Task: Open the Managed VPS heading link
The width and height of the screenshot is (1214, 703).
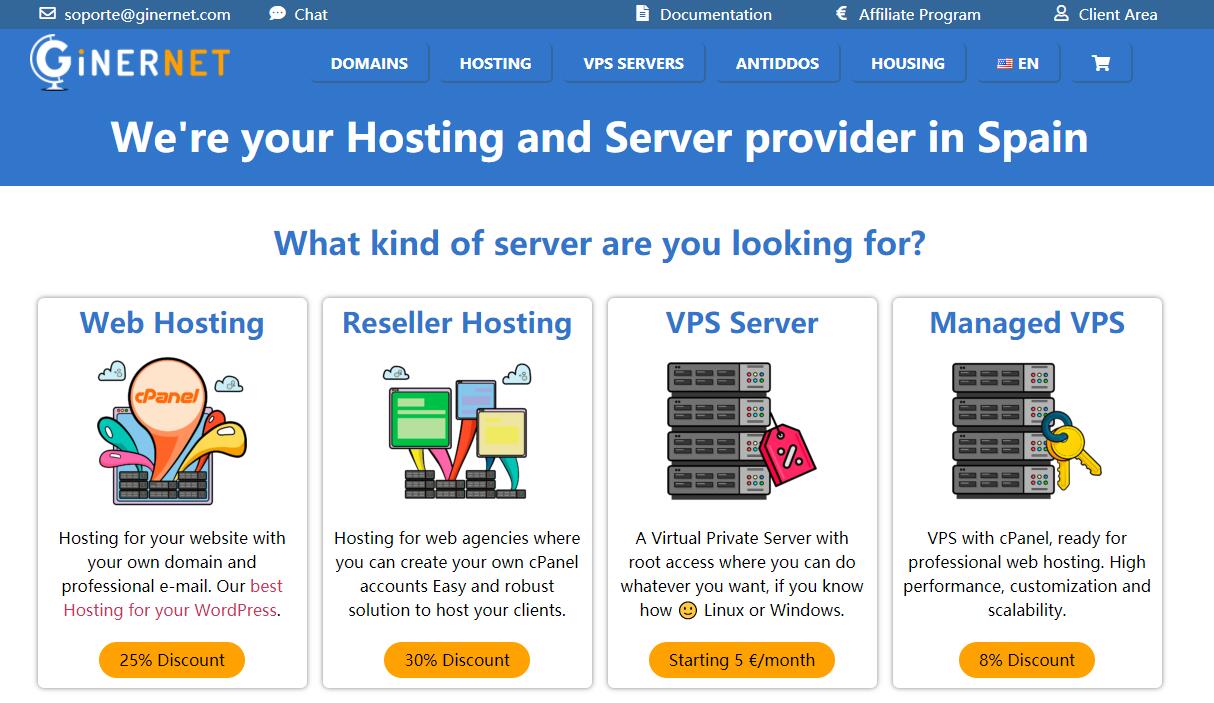Action: [x=1027, y=323]
